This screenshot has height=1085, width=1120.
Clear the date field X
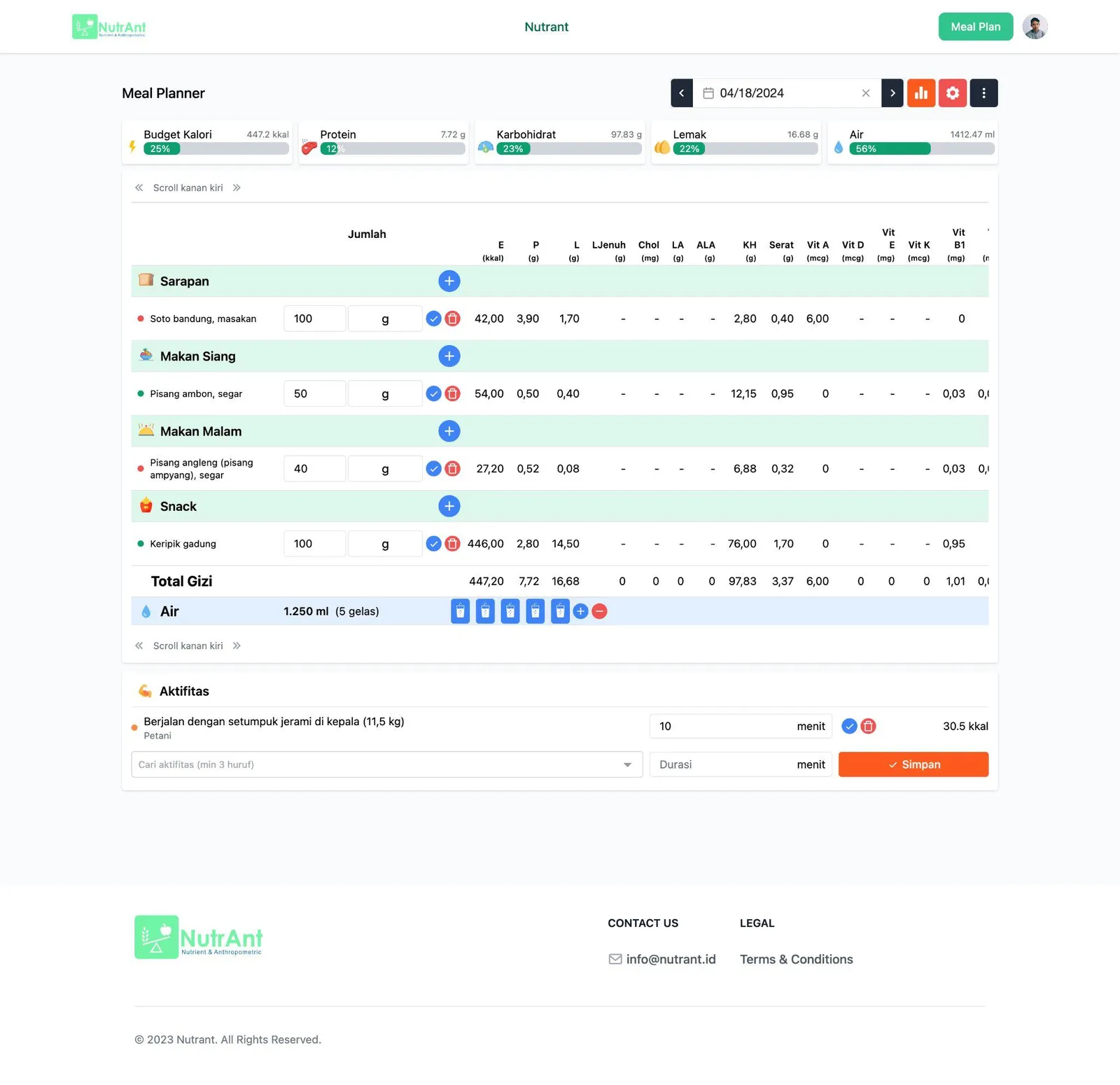point(866,93)
